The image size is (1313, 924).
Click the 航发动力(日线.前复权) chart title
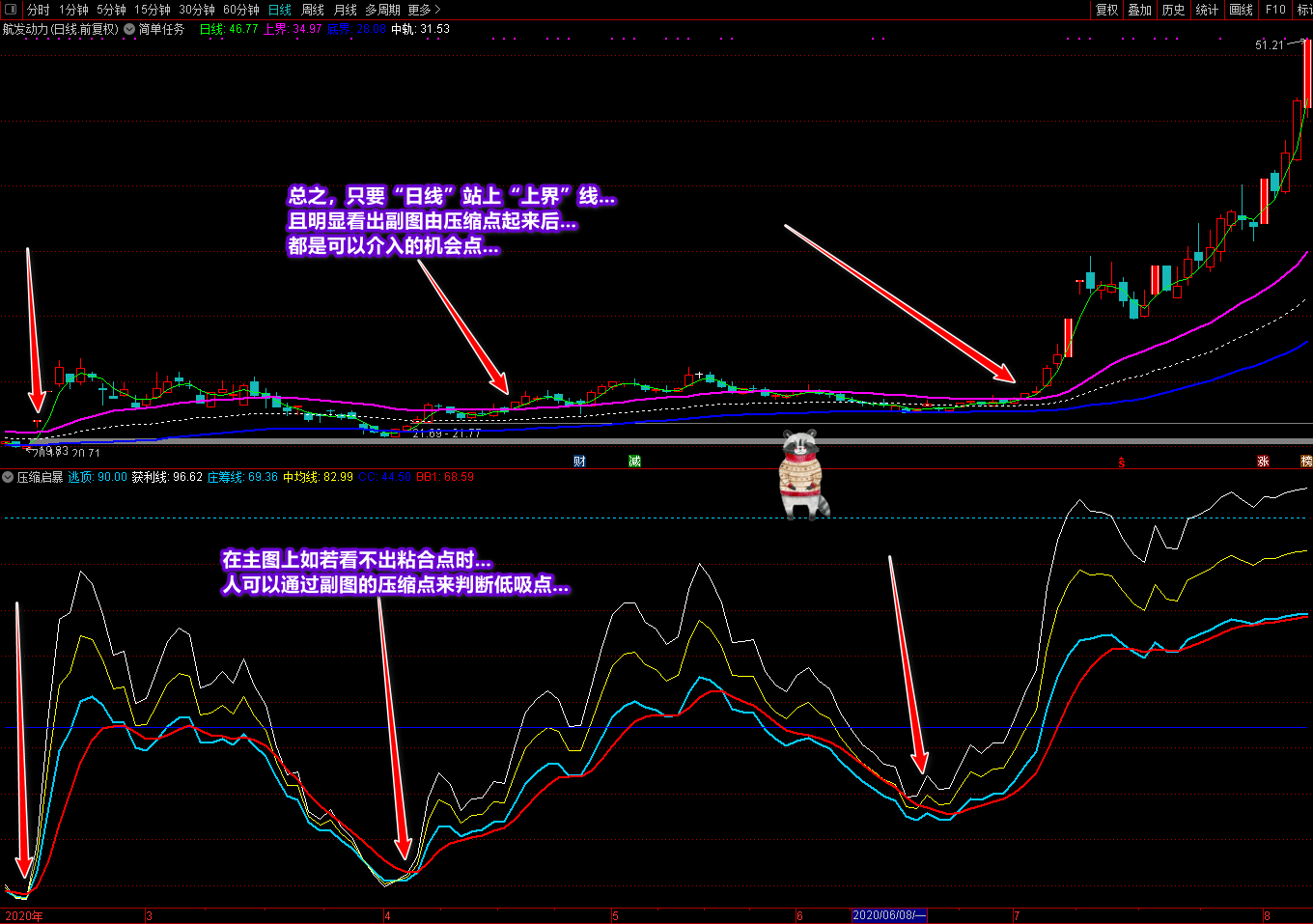[x=61, y=29]
